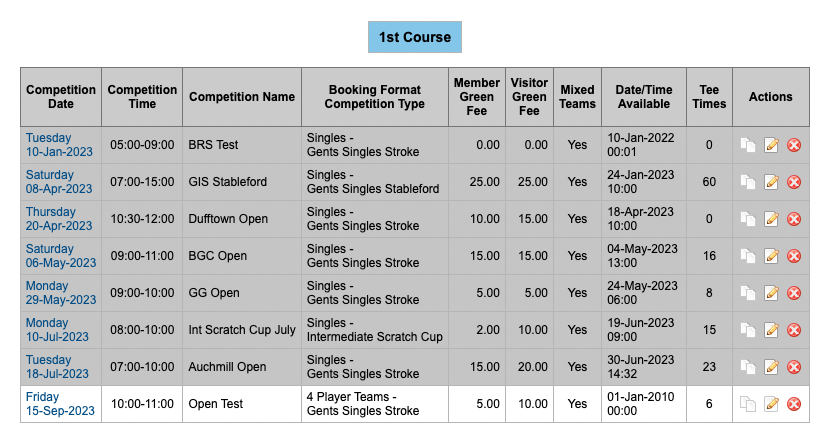
Task: Copy the GG Open competition
Action: pos(748,293)
